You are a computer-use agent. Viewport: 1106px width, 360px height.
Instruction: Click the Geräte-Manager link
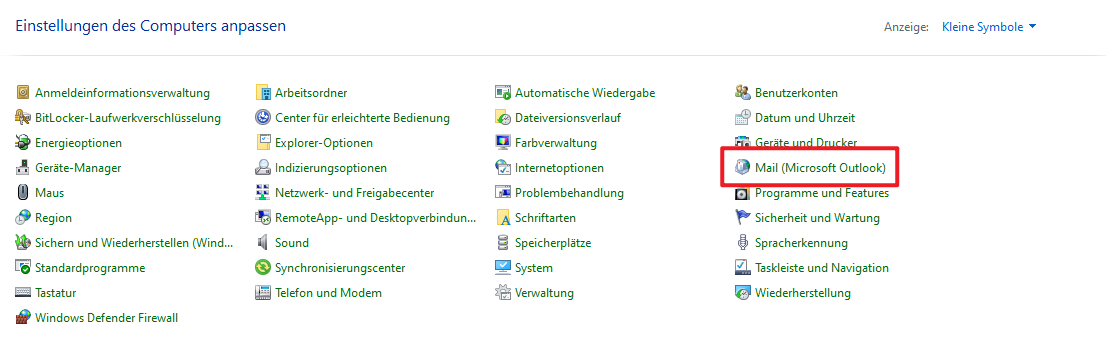pyautogui.click(x=78, y=168)
